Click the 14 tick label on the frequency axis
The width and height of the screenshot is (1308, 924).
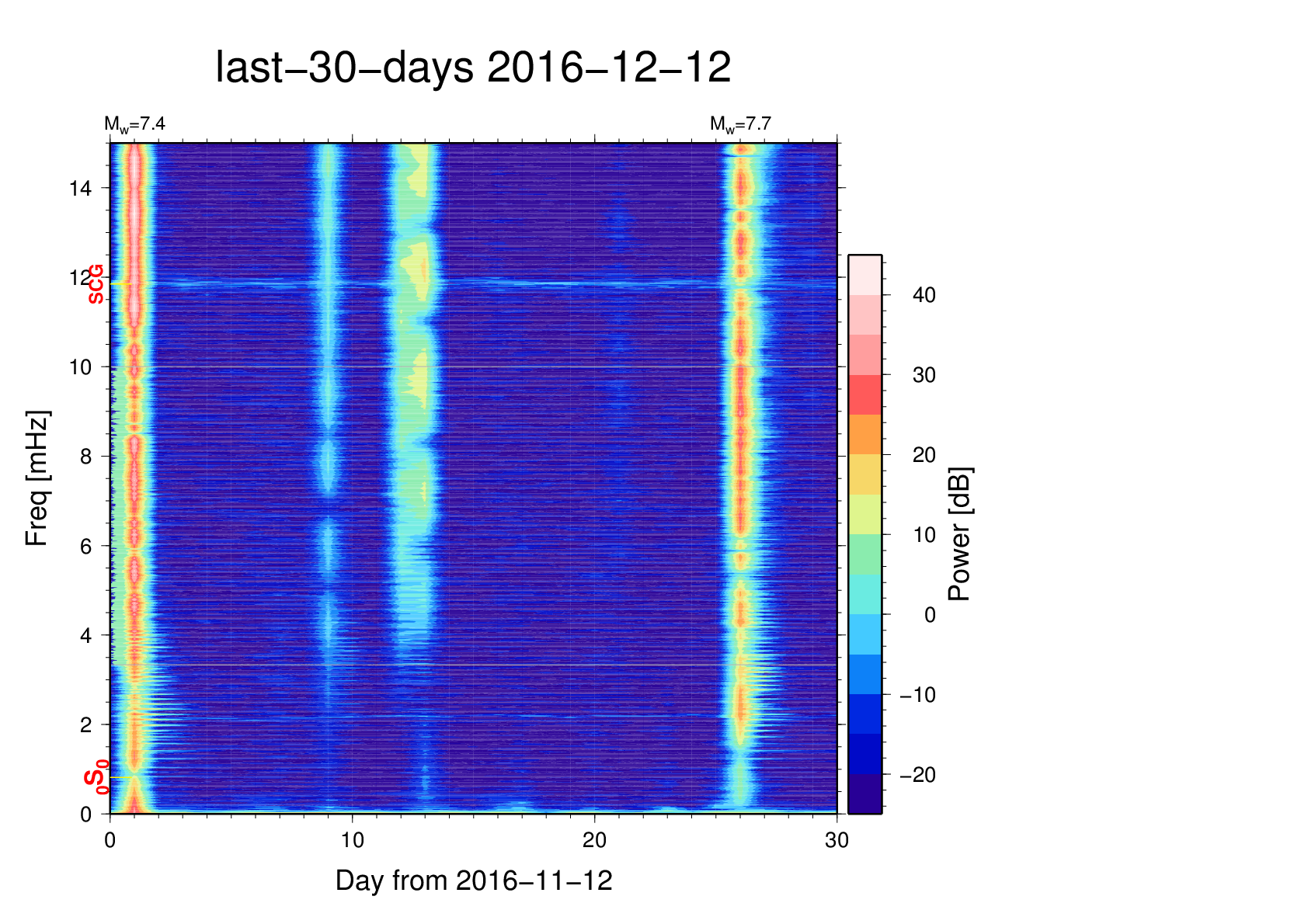click(x=81, y=189)
